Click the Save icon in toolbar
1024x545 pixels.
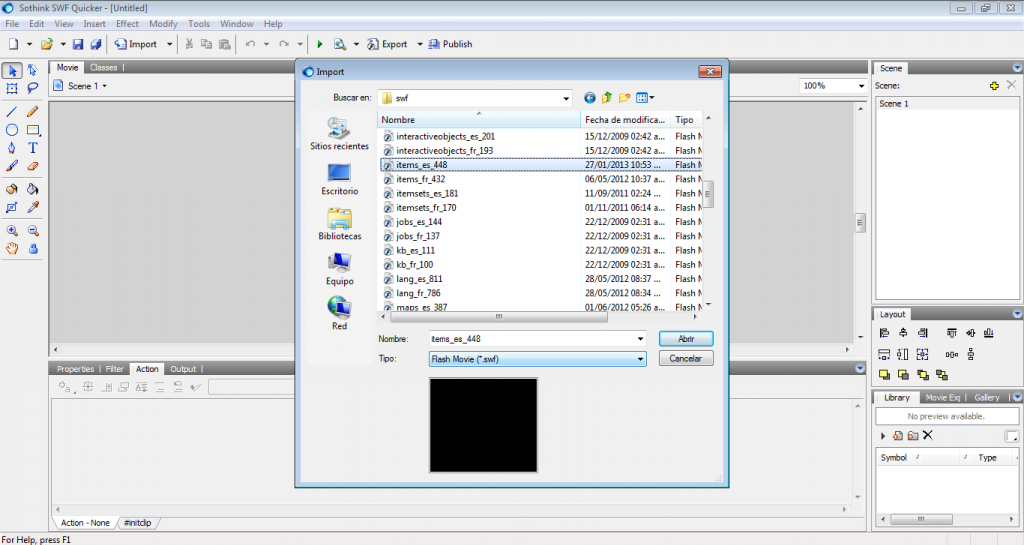coord(78,44)
